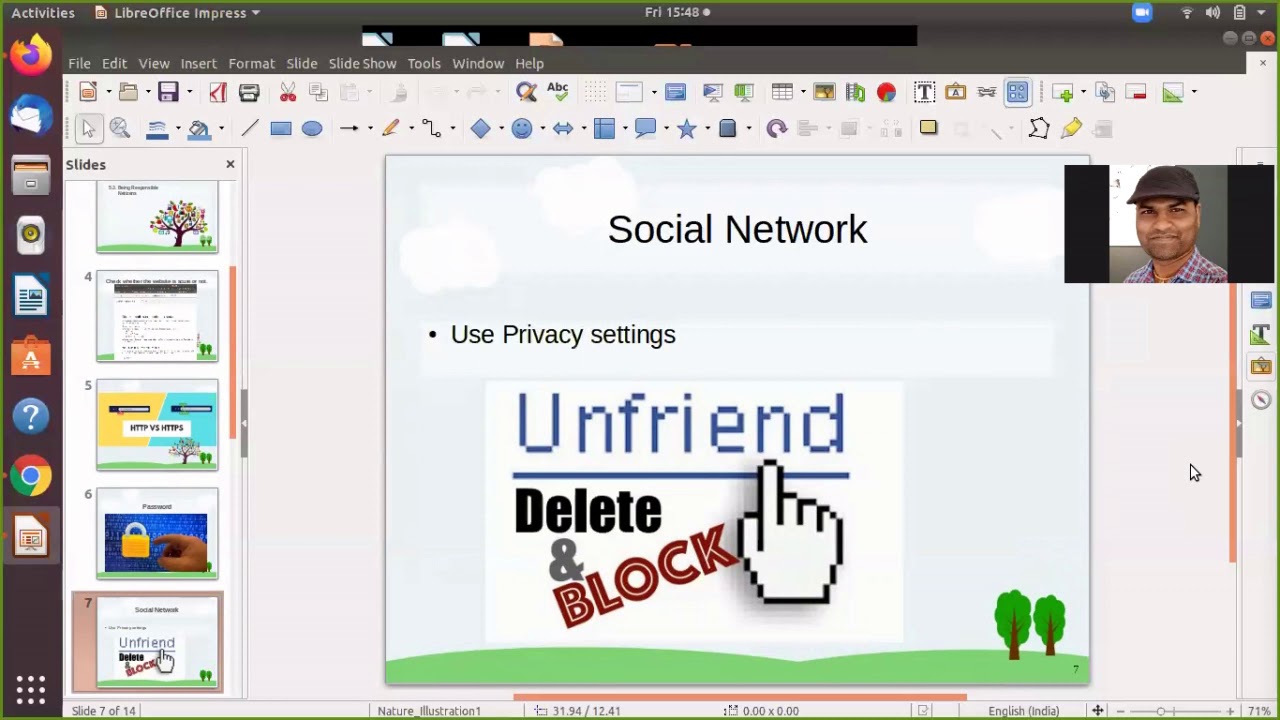The height and width of the screenshot is (720, 1280).
Task: Show Applications grid in the dock
Action: click(30, 690)
